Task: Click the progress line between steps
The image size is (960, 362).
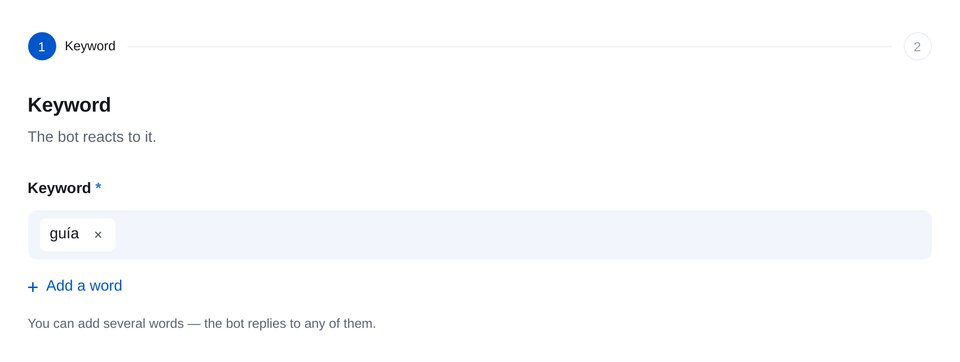Action: pyautogui.click(x=509, y=47)
